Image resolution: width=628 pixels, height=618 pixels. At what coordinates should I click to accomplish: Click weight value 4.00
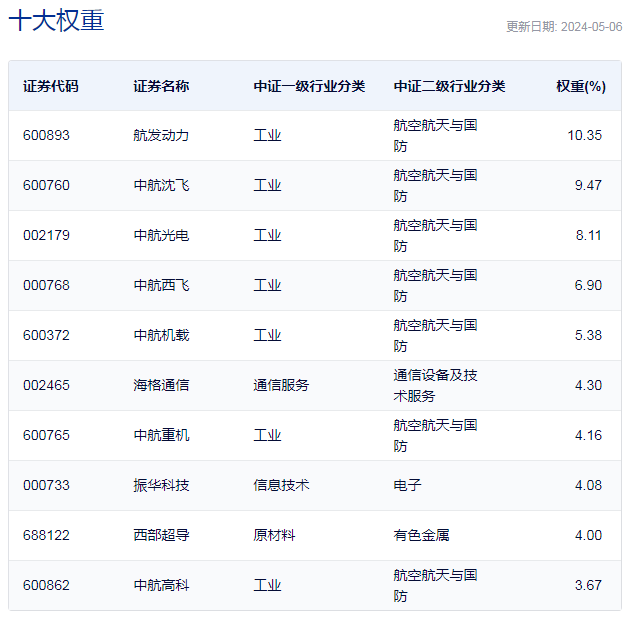pyautogui.click(x=588, y=535)
